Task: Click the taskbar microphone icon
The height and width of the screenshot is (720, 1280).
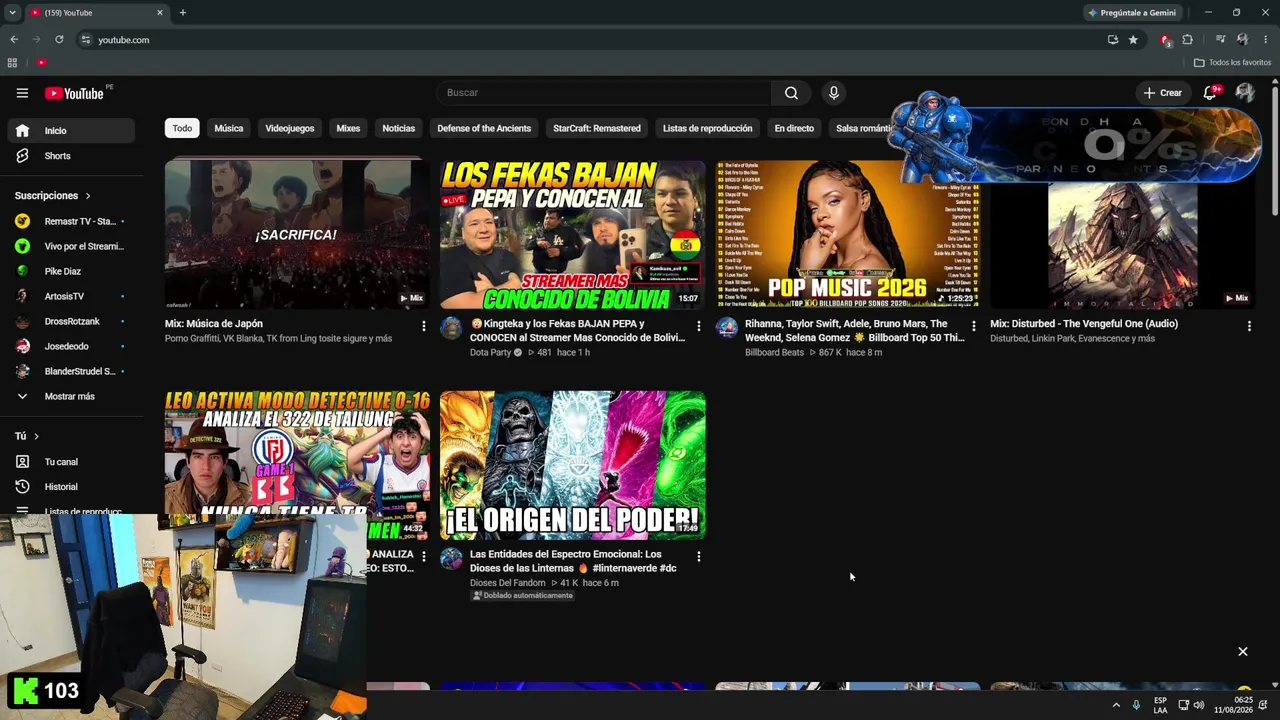Action: coord(1136,705)
